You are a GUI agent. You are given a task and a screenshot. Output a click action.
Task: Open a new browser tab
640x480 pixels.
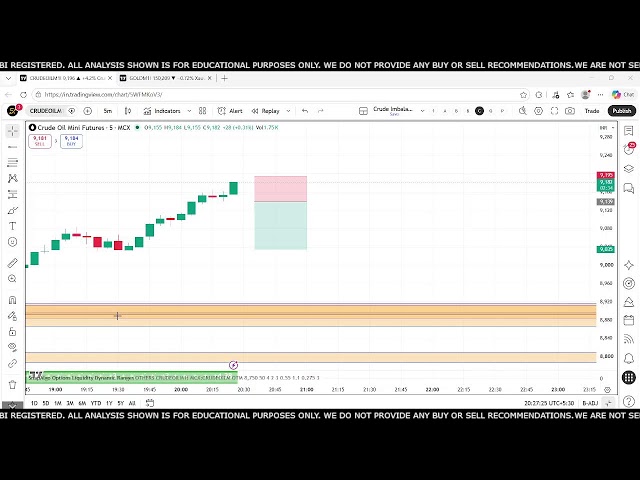tap(224, 78)
